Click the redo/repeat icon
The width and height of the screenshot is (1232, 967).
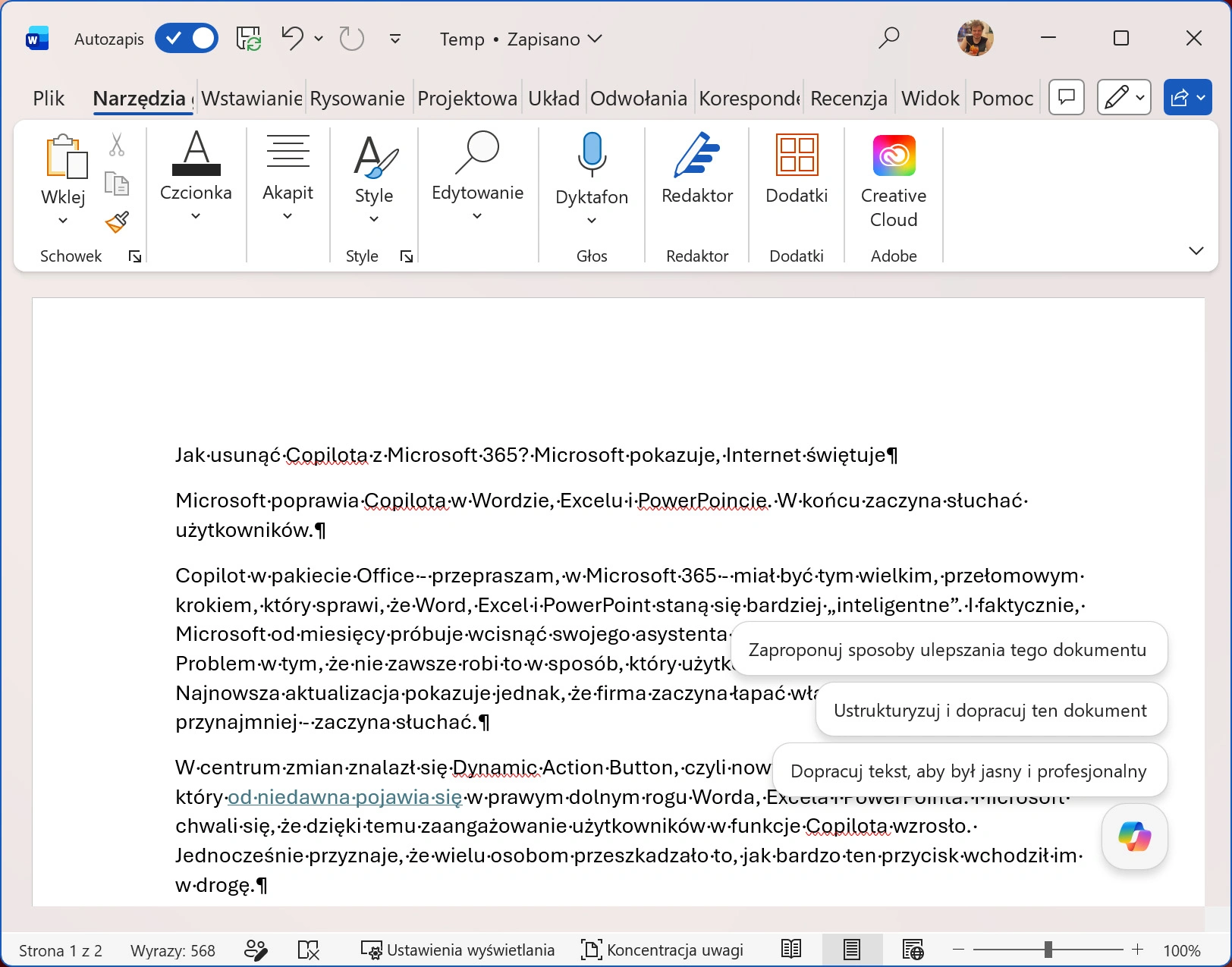pyautogui.click(x=351, y=39)
